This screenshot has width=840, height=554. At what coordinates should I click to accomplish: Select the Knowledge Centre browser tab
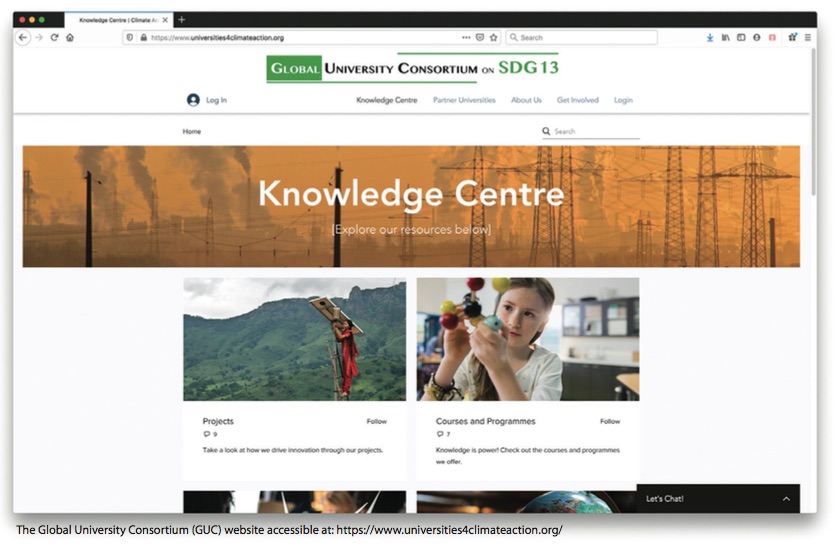[x=118, y=20]
